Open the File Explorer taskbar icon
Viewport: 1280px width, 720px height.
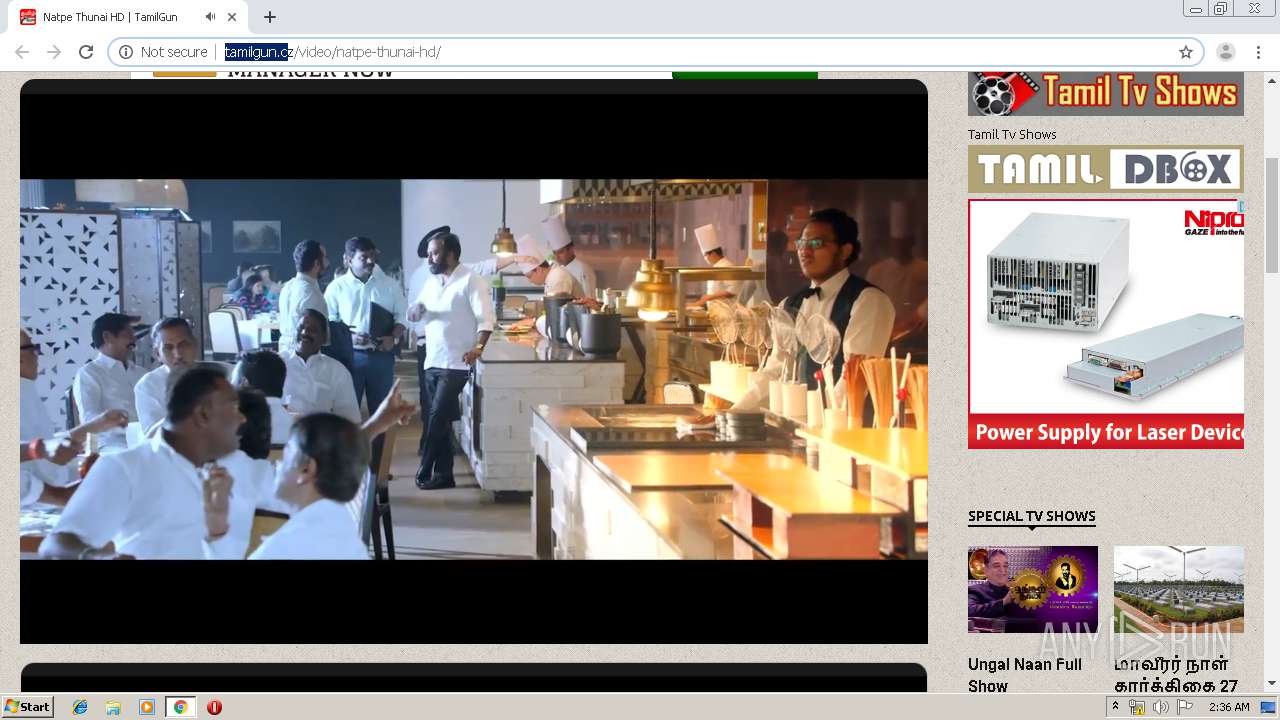click(113, 707)
